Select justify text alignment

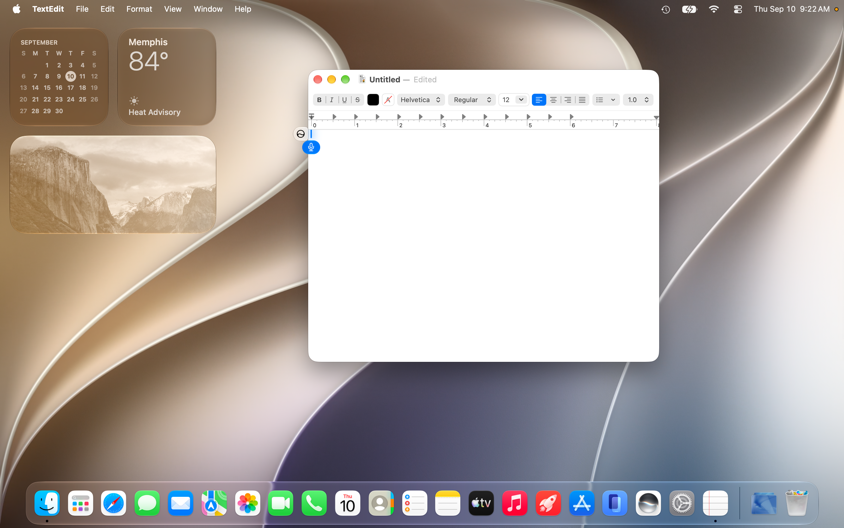pos(582,100)
